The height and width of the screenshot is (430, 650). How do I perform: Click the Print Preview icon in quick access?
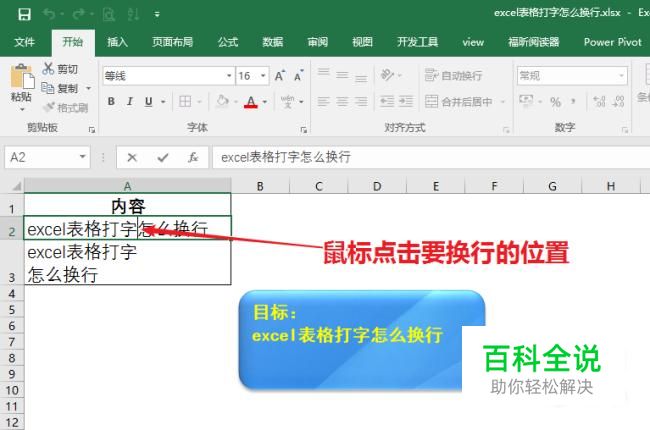(109, 15)
